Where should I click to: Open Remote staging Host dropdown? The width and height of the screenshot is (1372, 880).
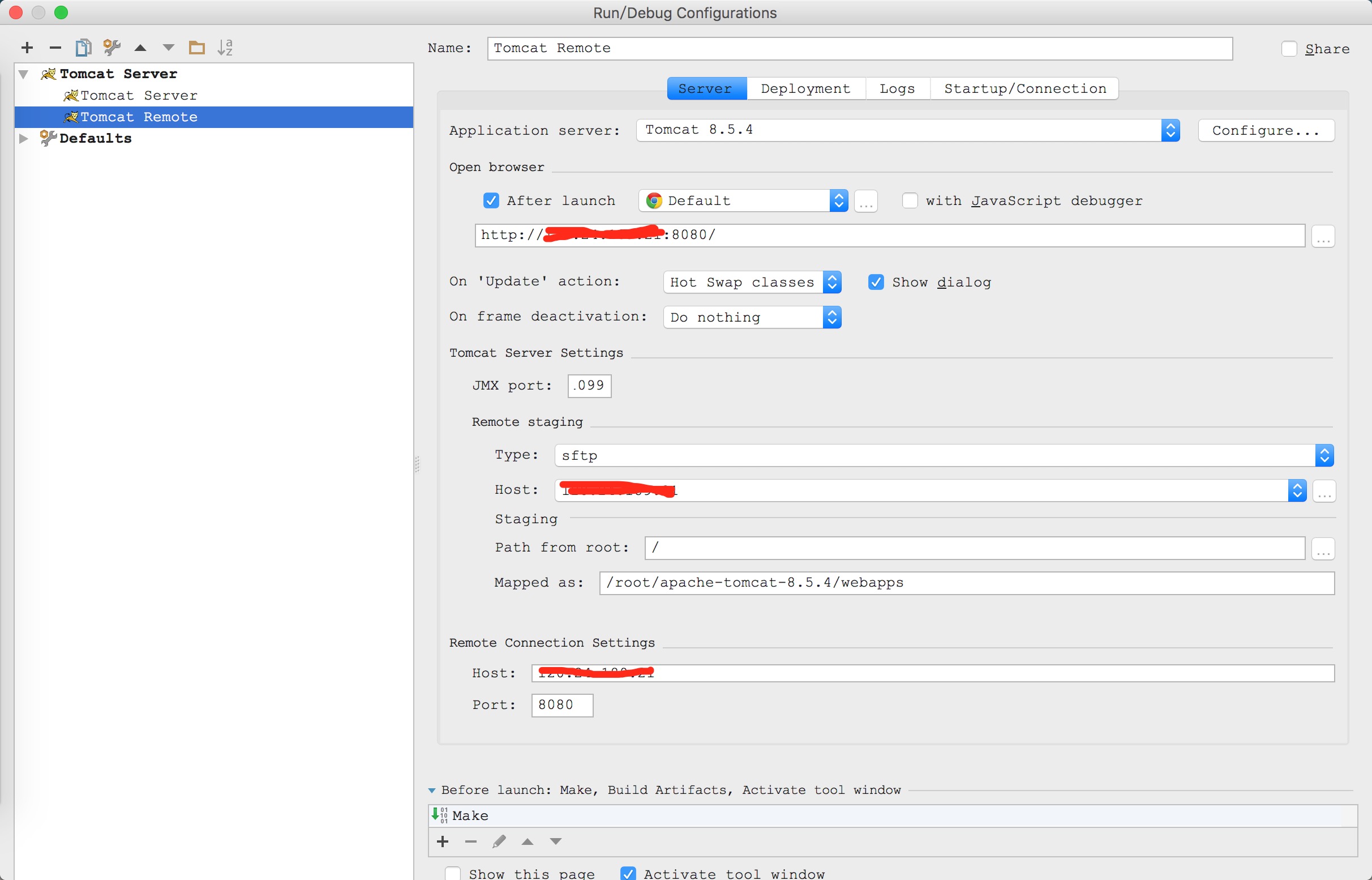(931, 490)
